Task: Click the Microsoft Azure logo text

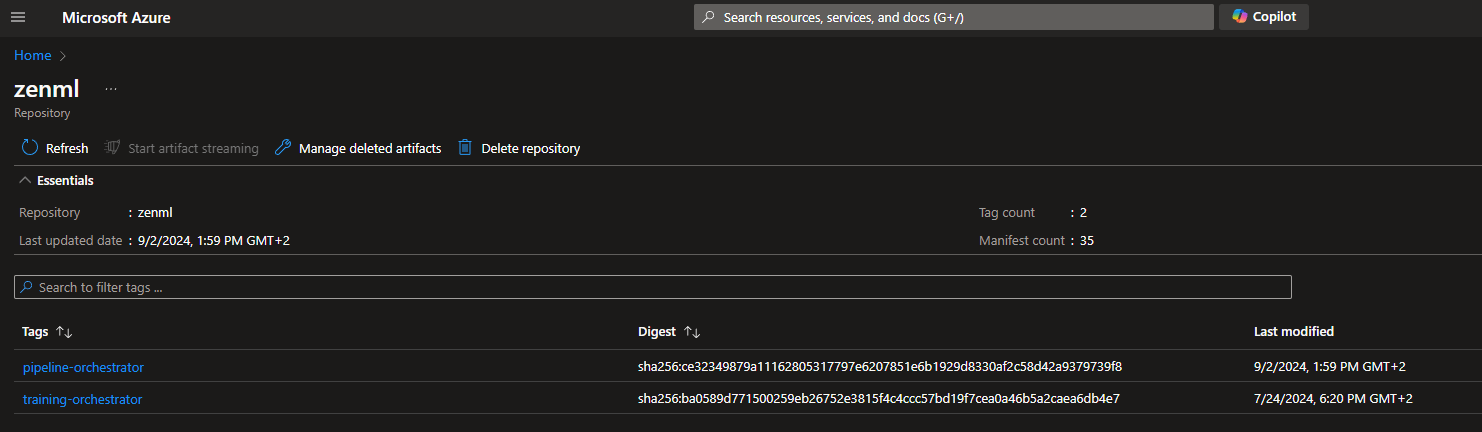Action: pos(116,17)
